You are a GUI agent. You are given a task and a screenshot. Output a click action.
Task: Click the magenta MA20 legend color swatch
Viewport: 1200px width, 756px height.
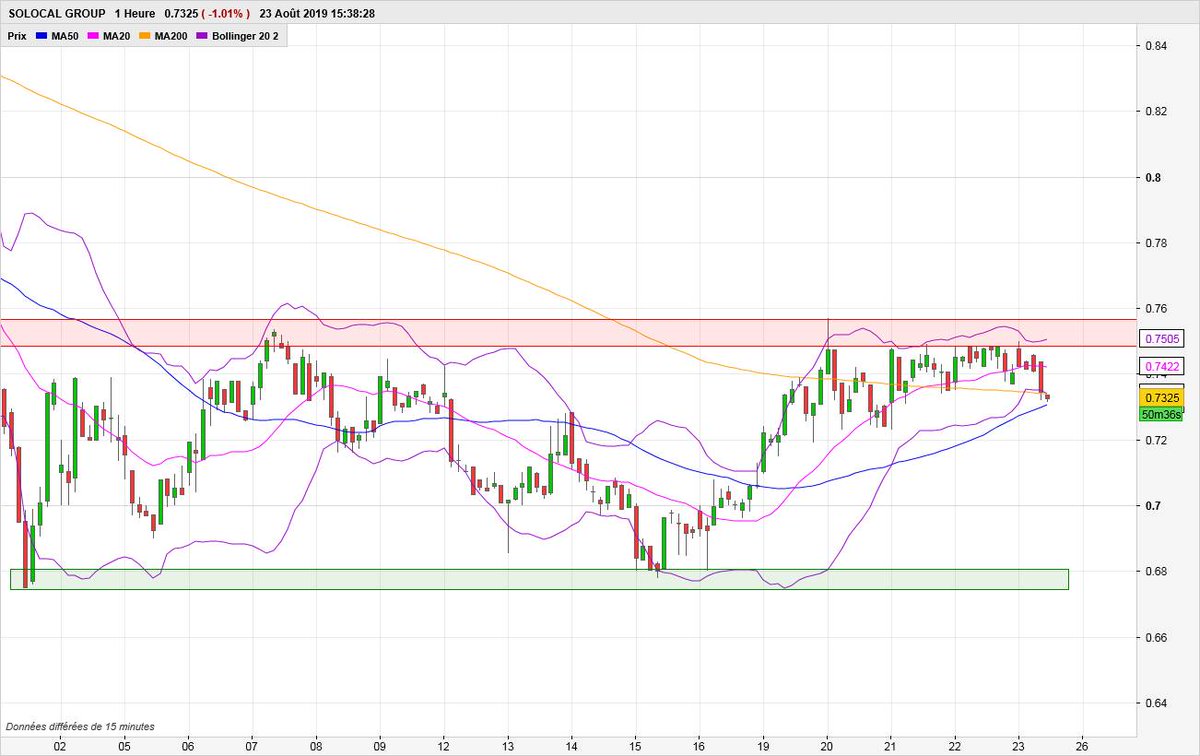tap(95, 34)
